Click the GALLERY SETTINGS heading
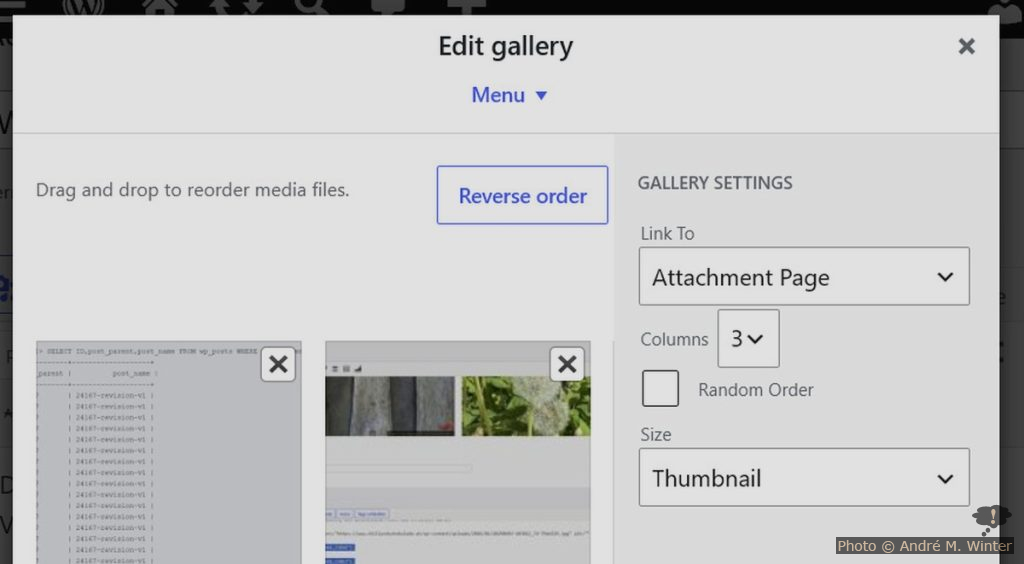The width and height of the screenshot is (1024, 564). point(715,183)
